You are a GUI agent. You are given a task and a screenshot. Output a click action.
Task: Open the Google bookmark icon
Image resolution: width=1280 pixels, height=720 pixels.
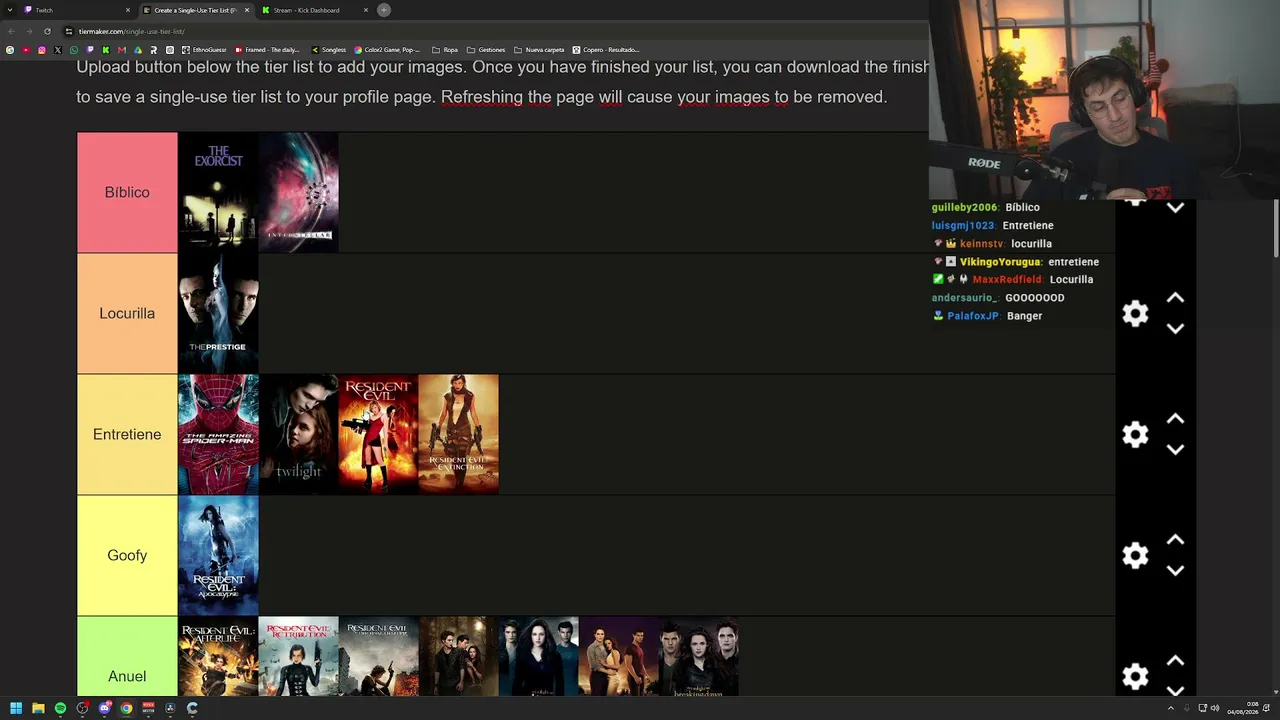point(10,50)
